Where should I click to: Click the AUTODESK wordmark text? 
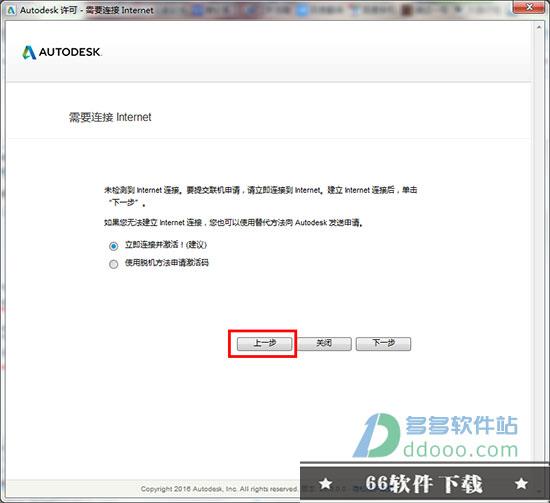(x=70, y=52)
